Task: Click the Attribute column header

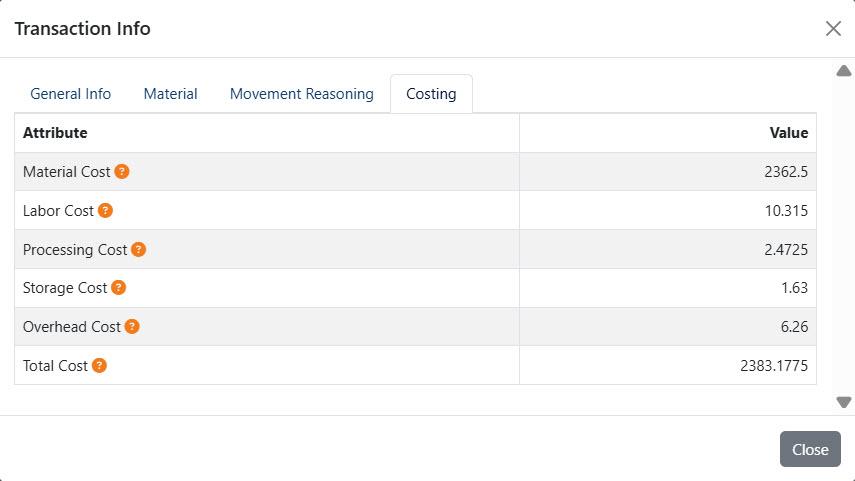Action: point(55,133)
